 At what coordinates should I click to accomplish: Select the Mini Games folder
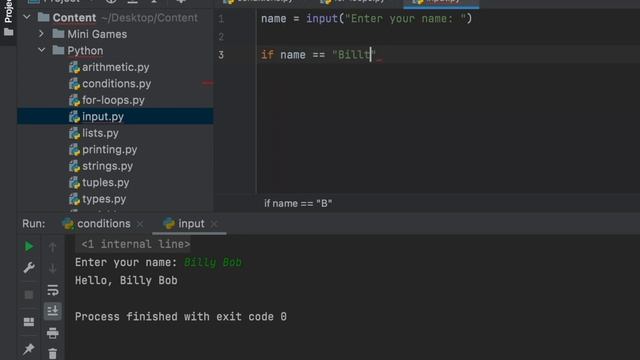(x=97, y=34)
